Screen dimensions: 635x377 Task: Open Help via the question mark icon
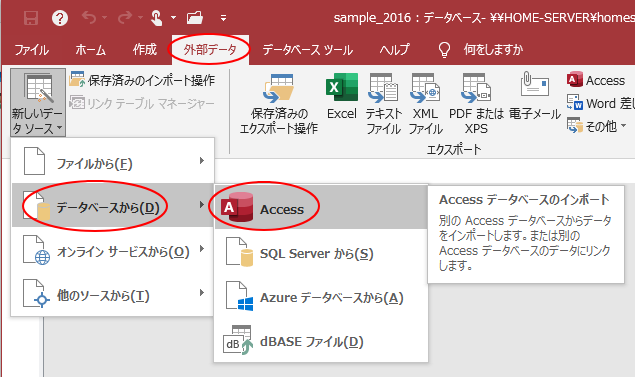tap(60, 18)
